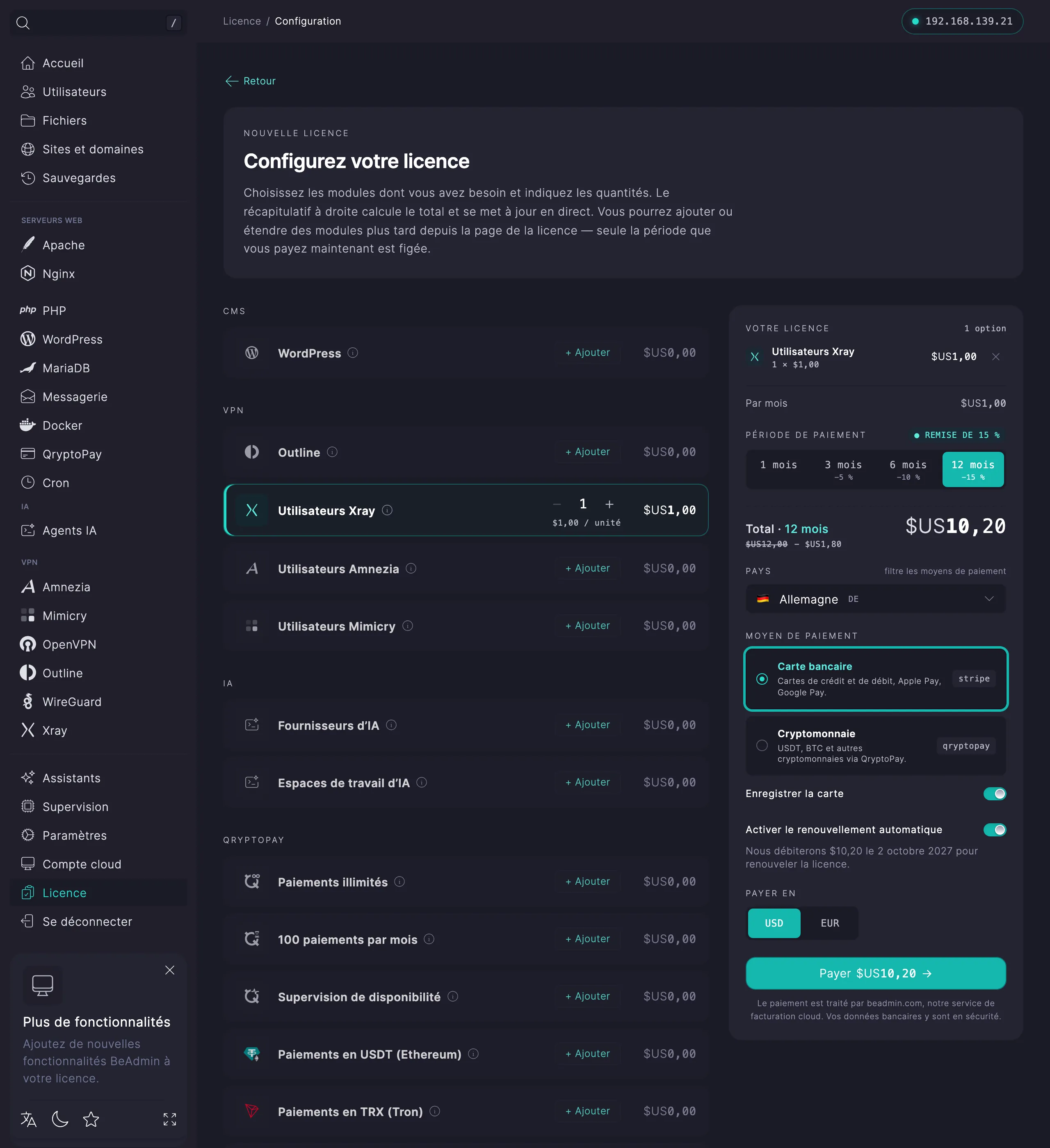Click the 192.168.139.21 server badge

(x=962, y=21)
